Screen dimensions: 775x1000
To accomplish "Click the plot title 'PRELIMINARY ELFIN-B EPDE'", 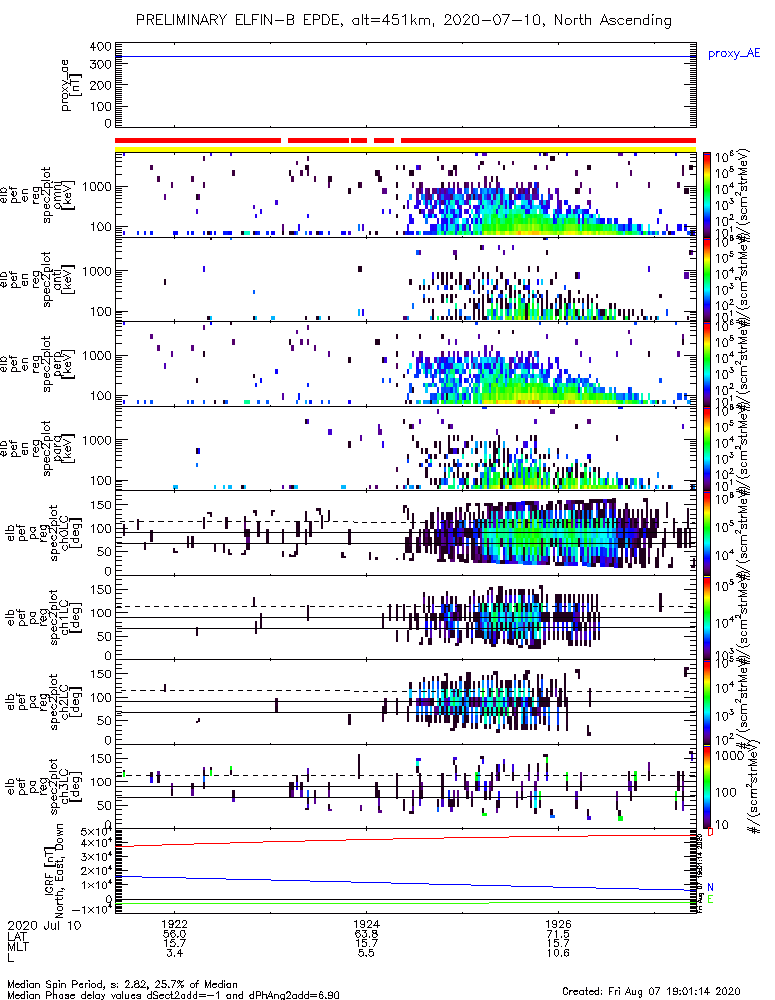I will [240, 20].
